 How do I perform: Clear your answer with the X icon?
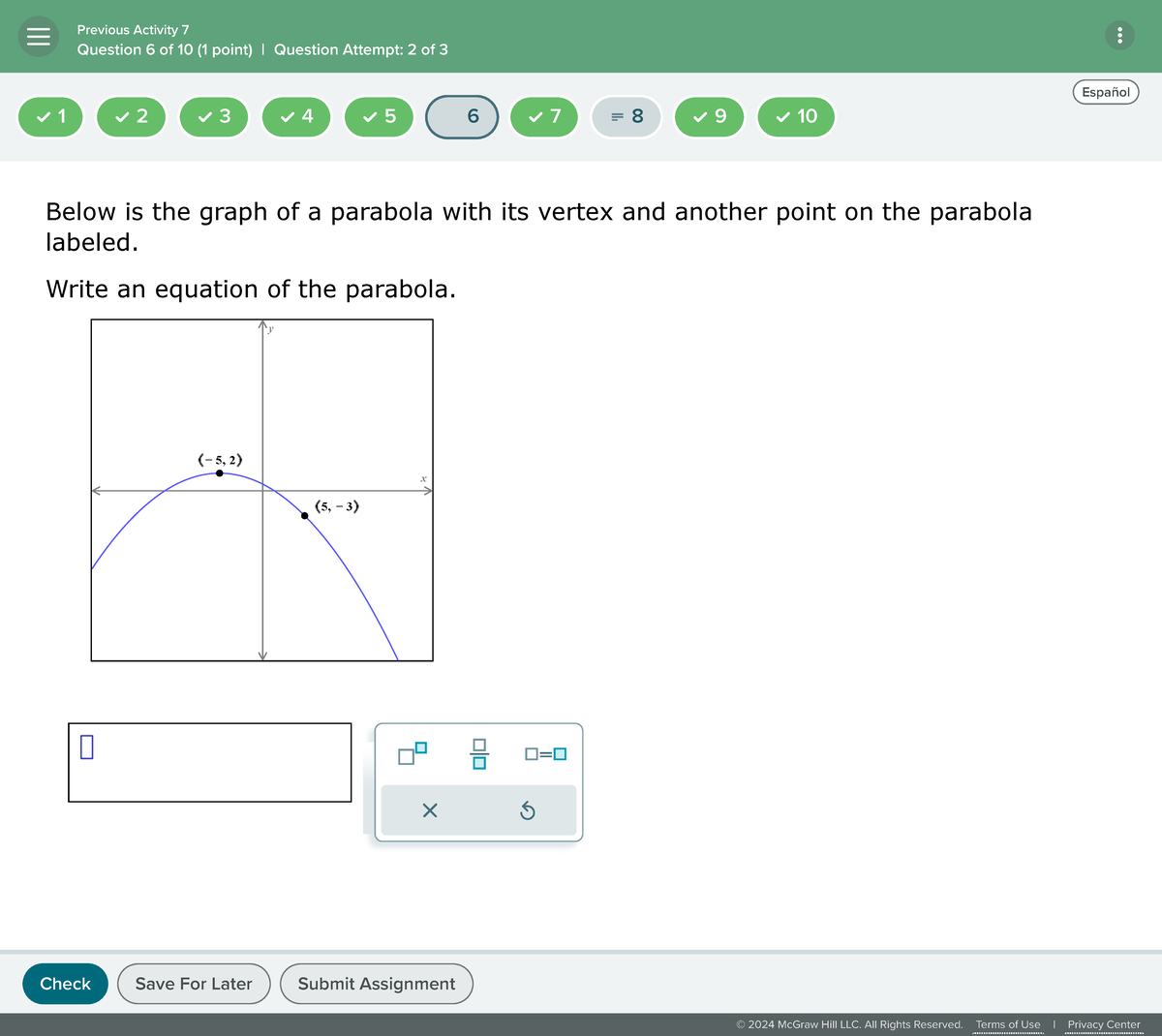pyautogui.click(x=430, y=810)
